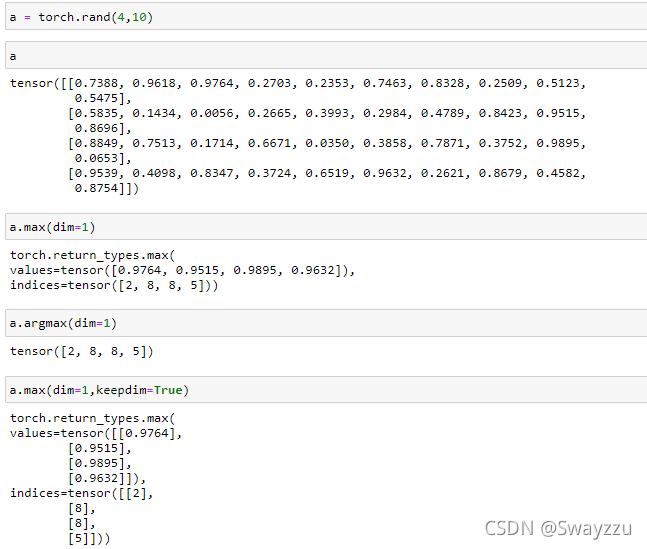Click the 'True' keyword in keepdim cell
The width and height of the screenshot is (647, 549).
point(168,389)
